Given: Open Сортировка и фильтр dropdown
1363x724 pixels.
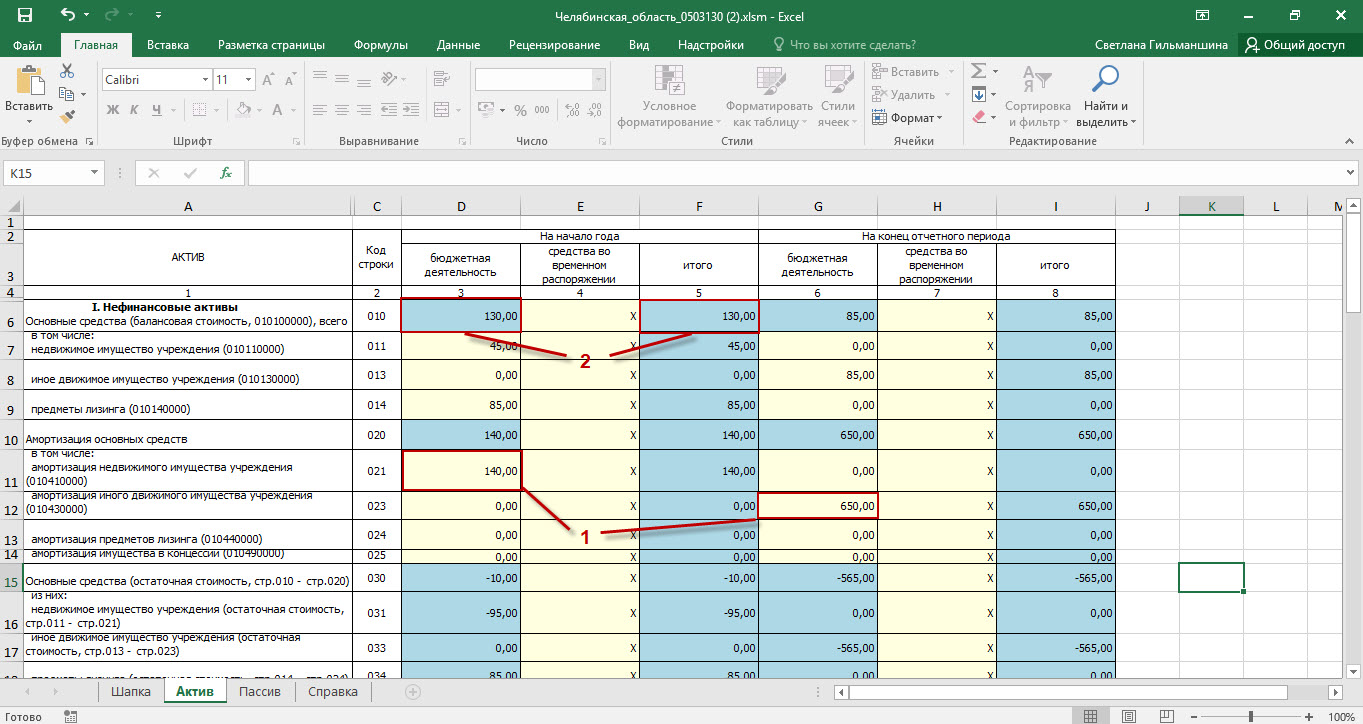Looking at the screenshot, I should [x=1037, y=96].
